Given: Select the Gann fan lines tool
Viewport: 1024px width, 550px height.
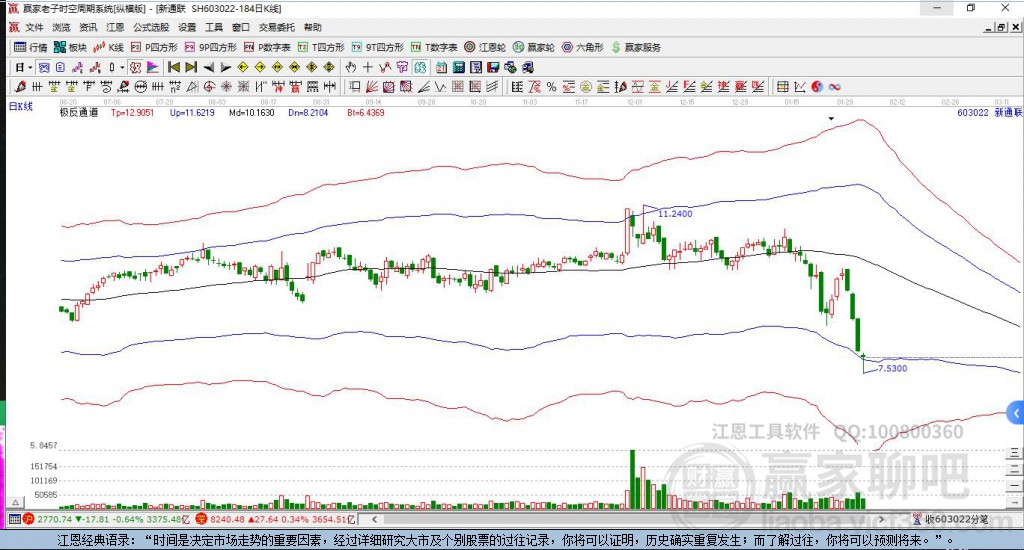Looking at the screenshot, I should (372, 86).
